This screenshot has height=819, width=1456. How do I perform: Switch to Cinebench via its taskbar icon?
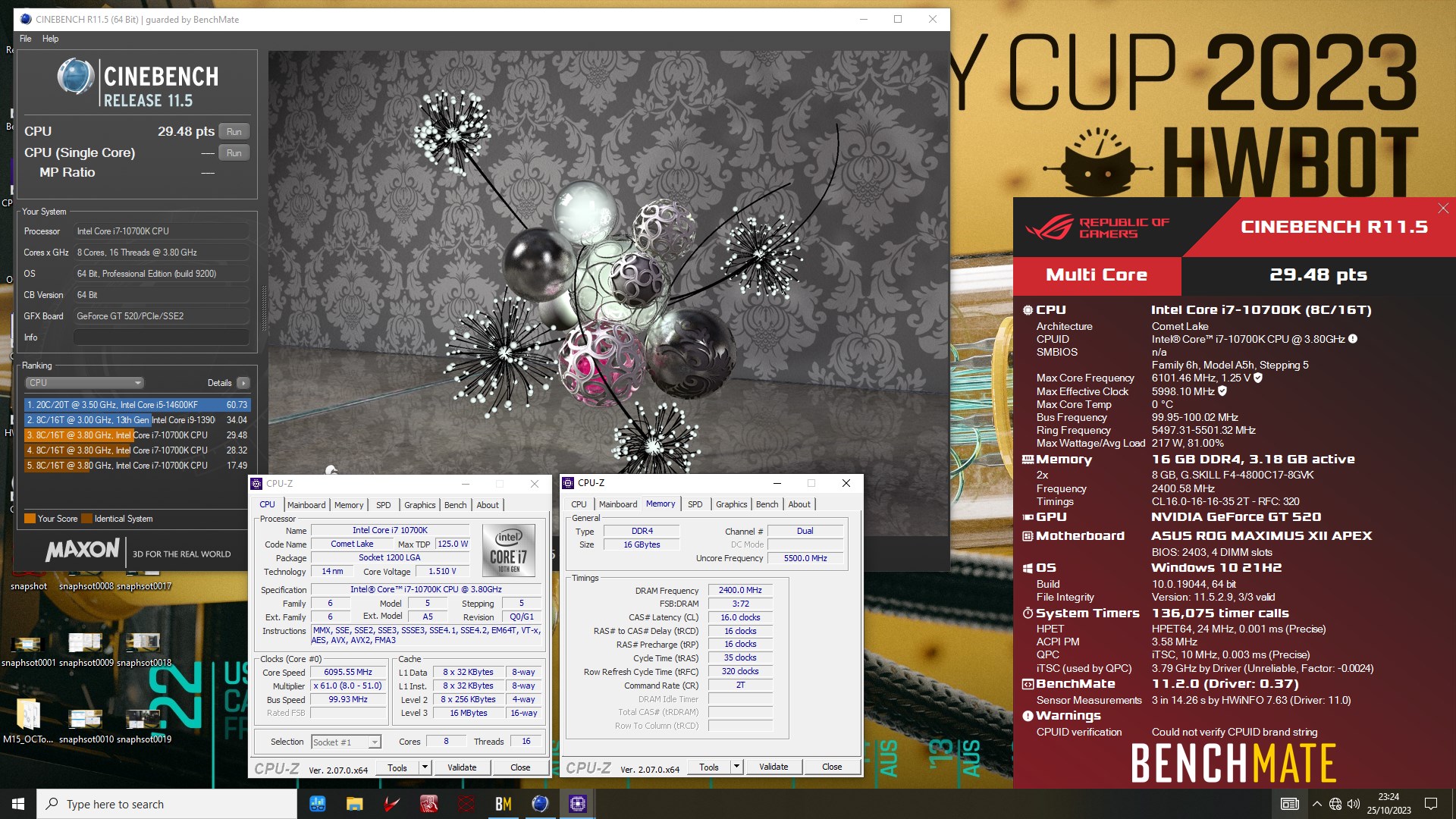coord(540,804)
